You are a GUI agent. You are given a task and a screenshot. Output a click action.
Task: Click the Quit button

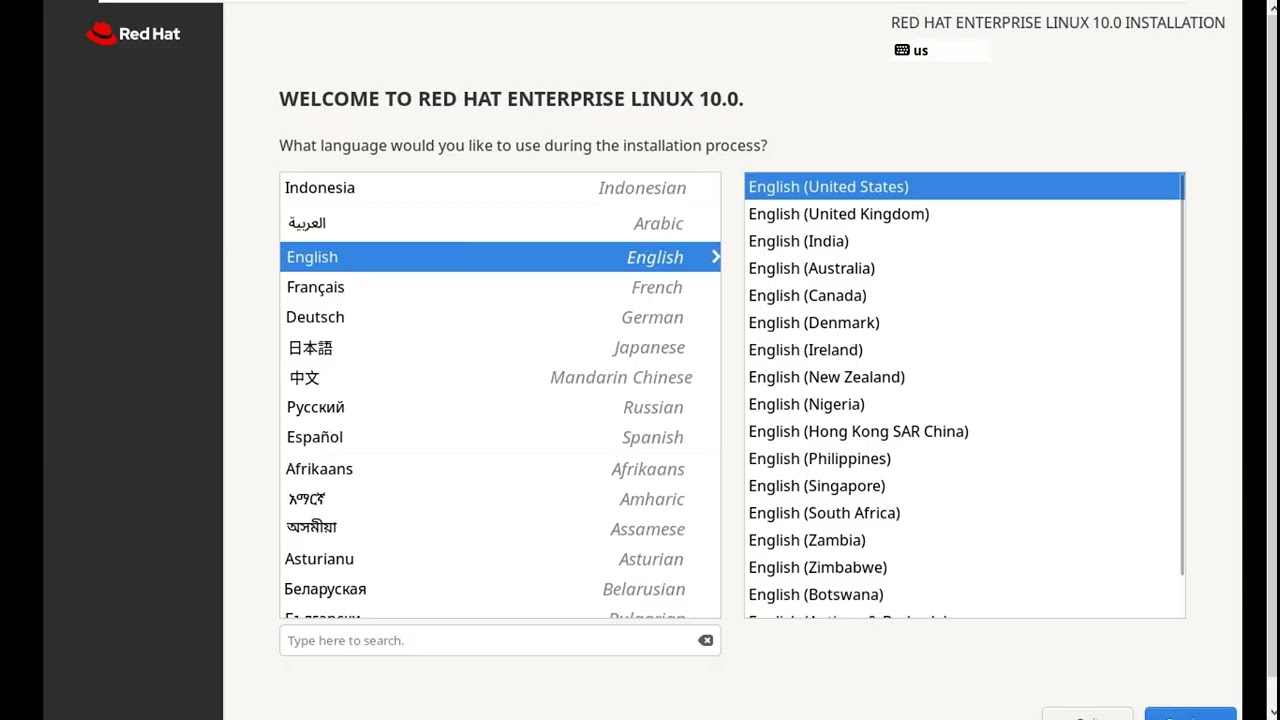pyautogui.click(x=1088, y=715)
